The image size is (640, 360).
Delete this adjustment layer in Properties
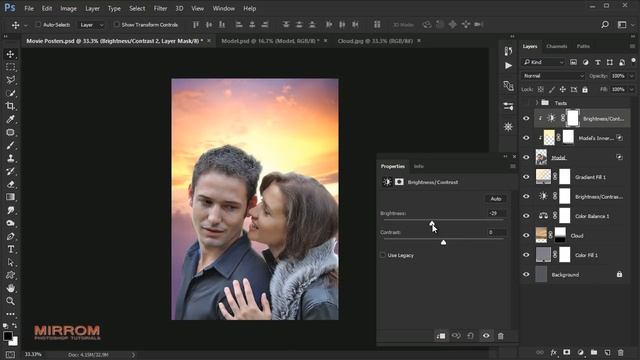501,336
